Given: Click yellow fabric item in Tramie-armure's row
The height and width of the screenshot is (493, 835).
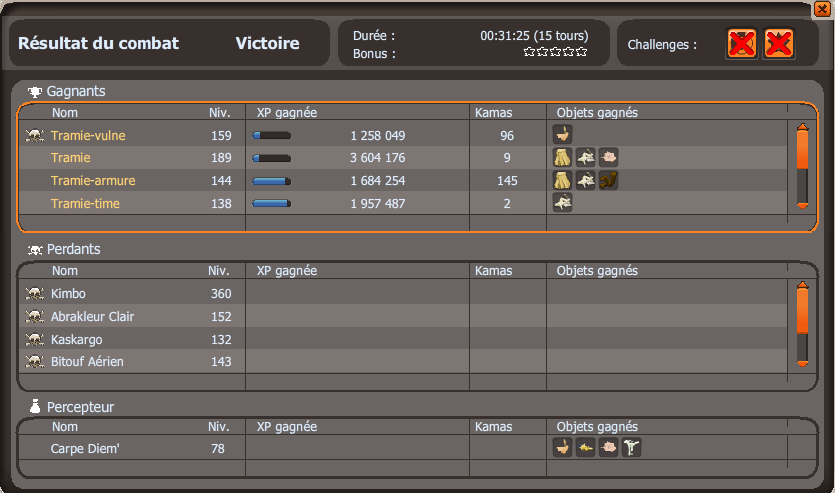Looking at the screenshot, I should click(x=562, y=180).
